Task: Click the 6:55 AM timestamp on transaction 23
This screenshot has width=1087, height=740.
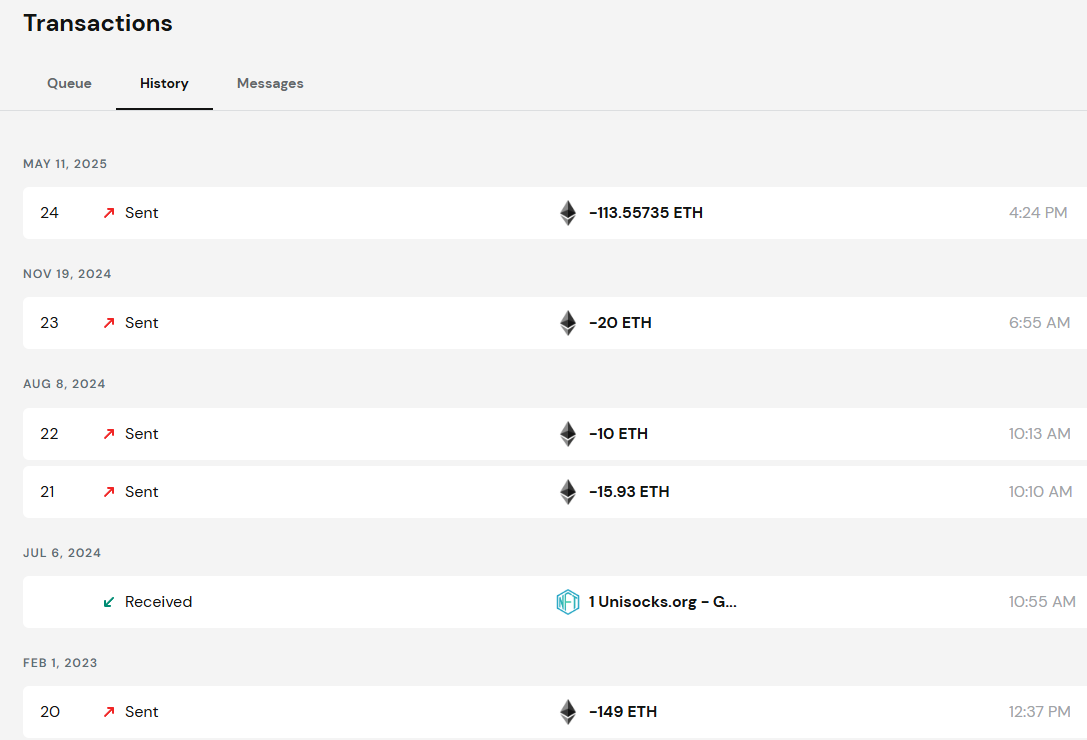Action: pos(1039,323)
